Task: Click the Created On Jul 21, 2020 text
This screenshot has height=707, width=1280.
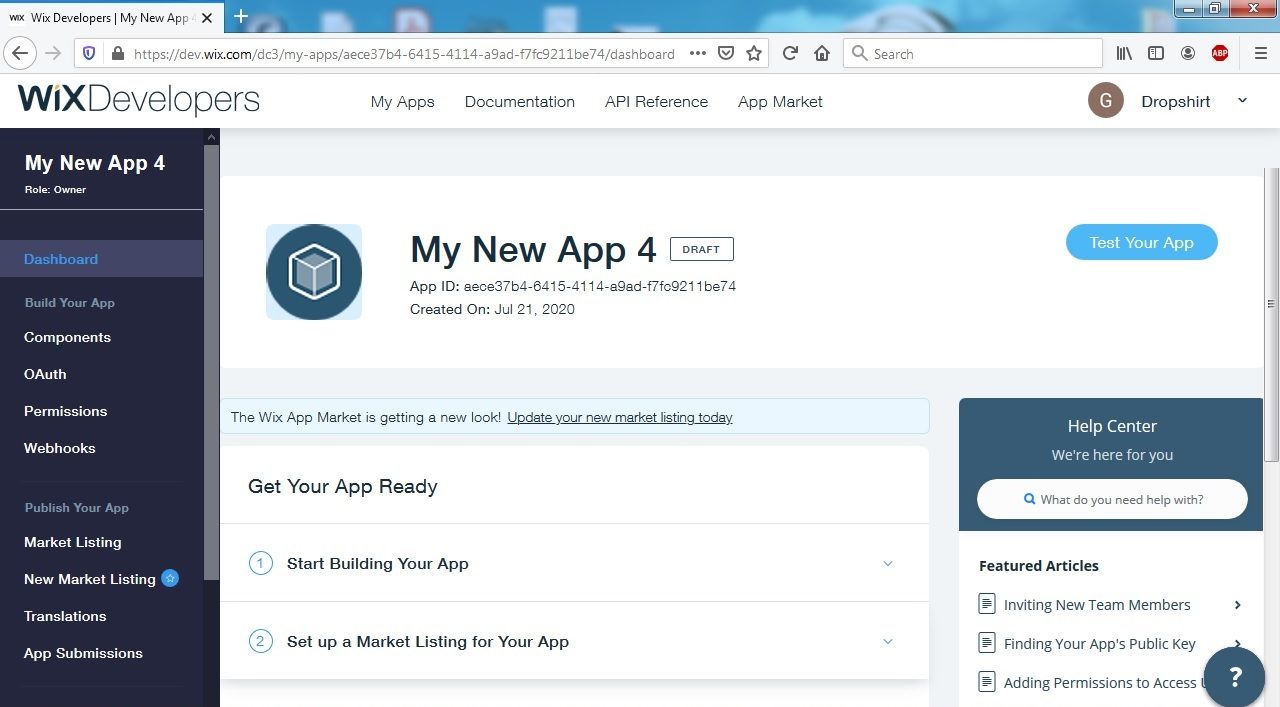Action: (x=492, y=309)
